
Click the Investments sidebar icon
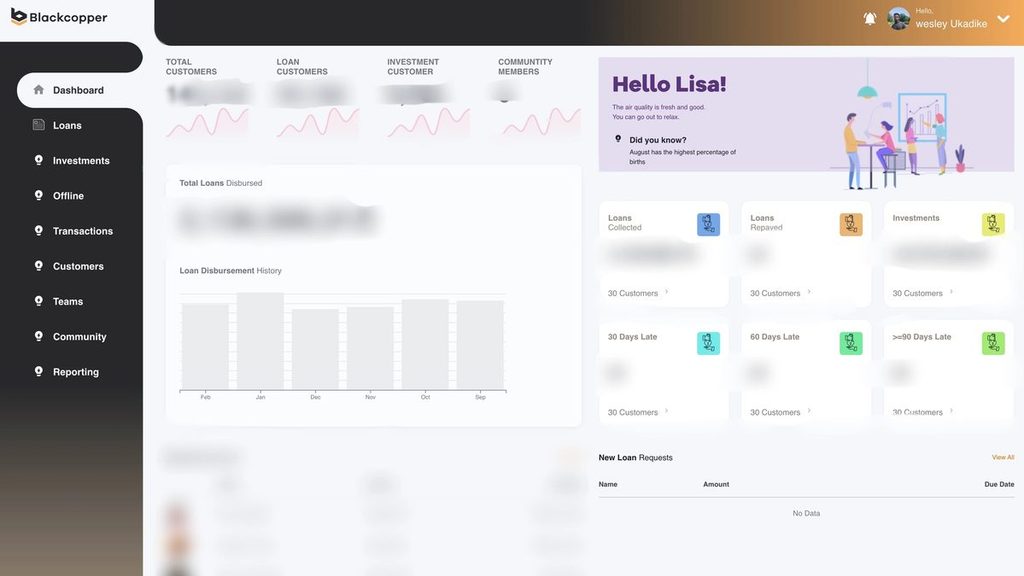coord(39,160)
